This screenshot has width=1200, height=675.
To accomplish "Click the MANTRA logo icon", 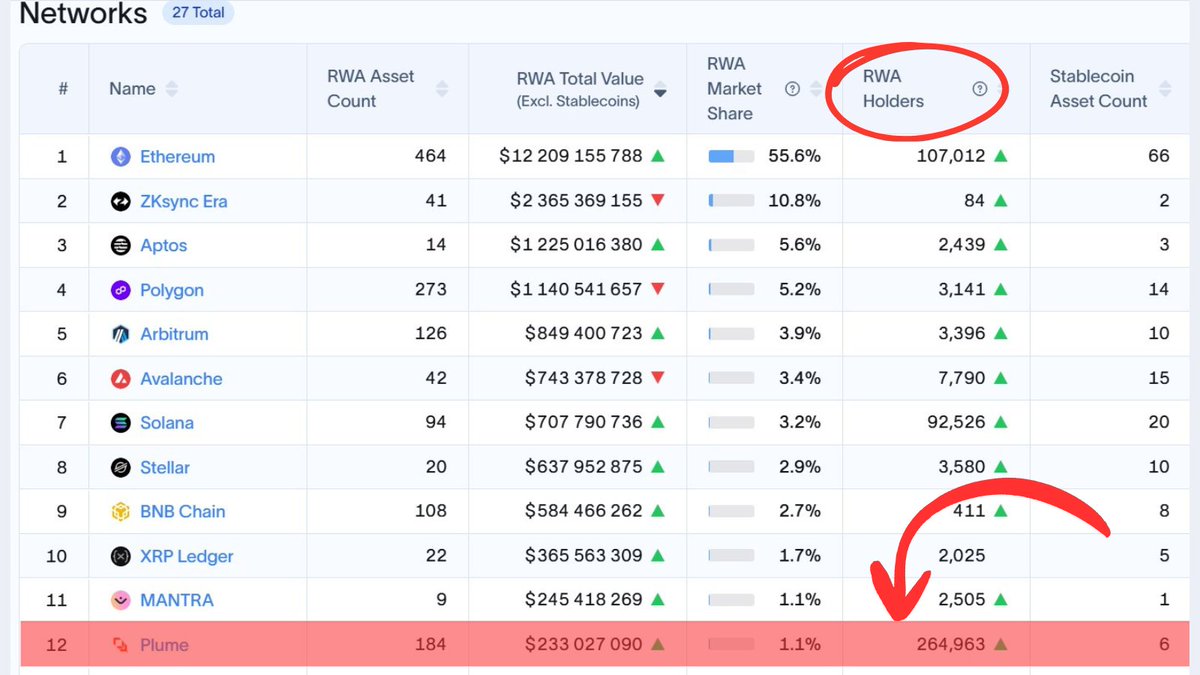I will point(121,600).
